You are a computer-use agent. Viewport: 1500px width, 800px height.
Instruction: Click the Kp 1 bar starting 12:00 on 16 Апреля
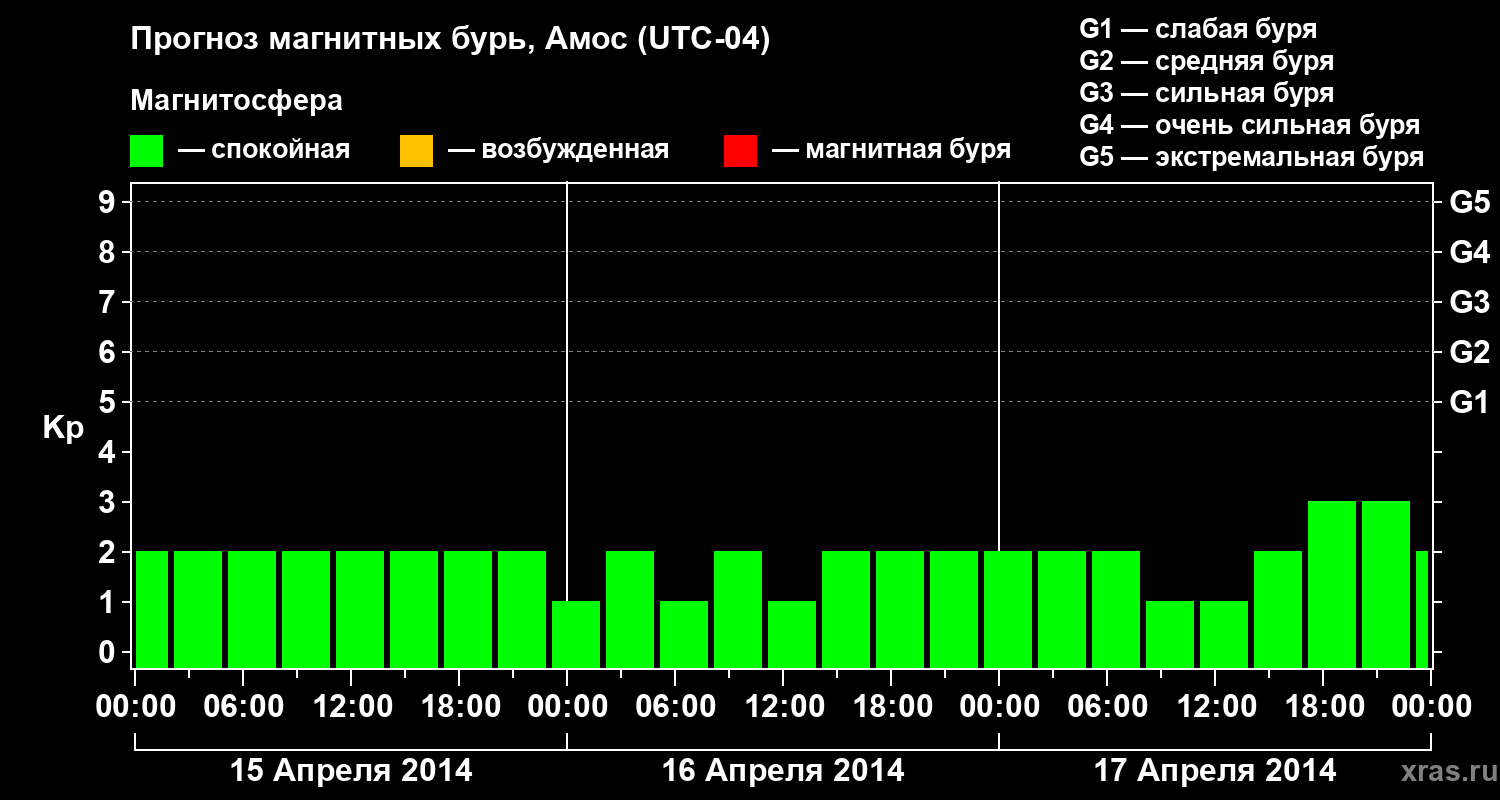[792, 634]
